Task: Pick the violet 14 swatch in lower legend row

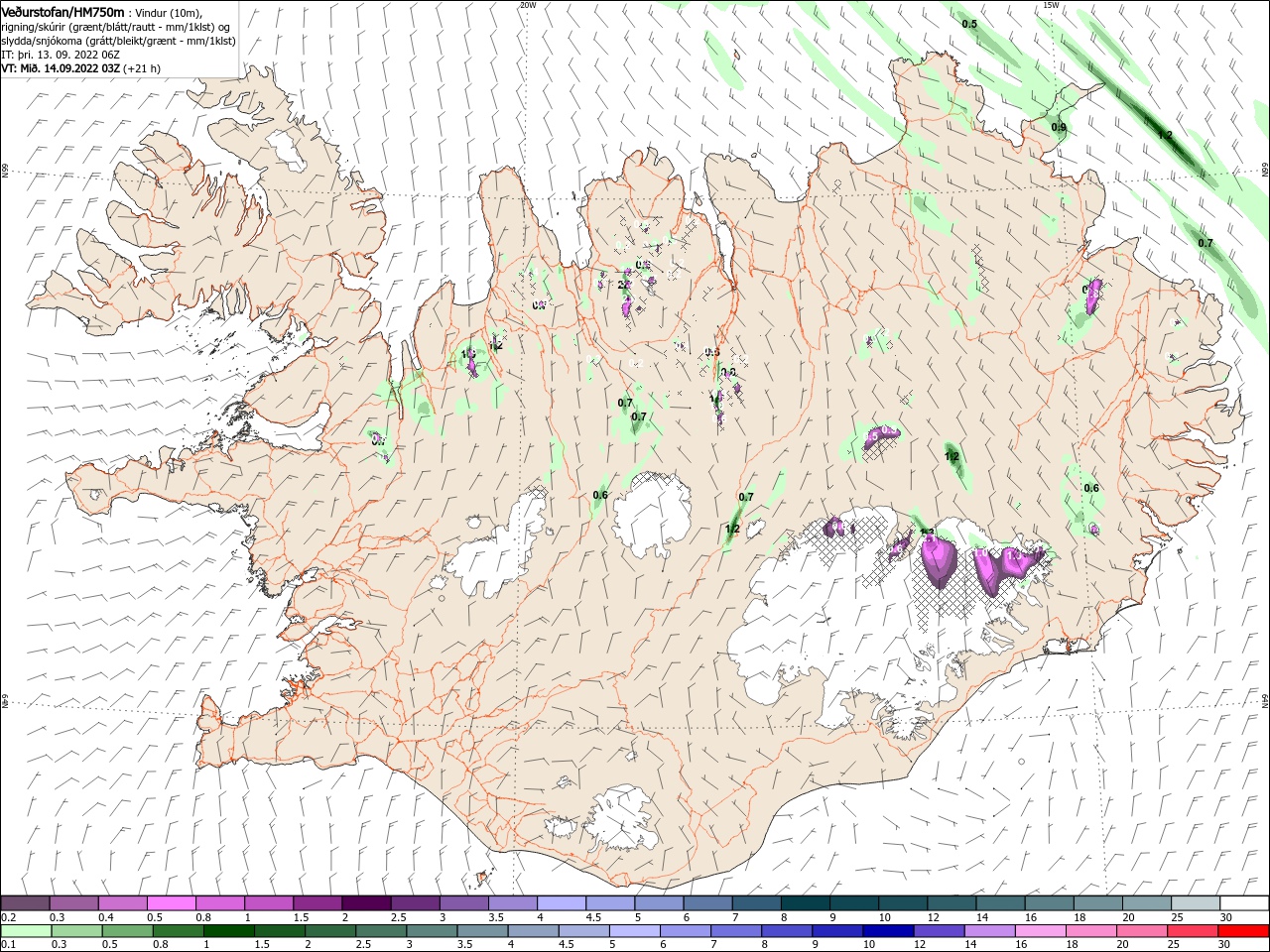Action: 990,931
